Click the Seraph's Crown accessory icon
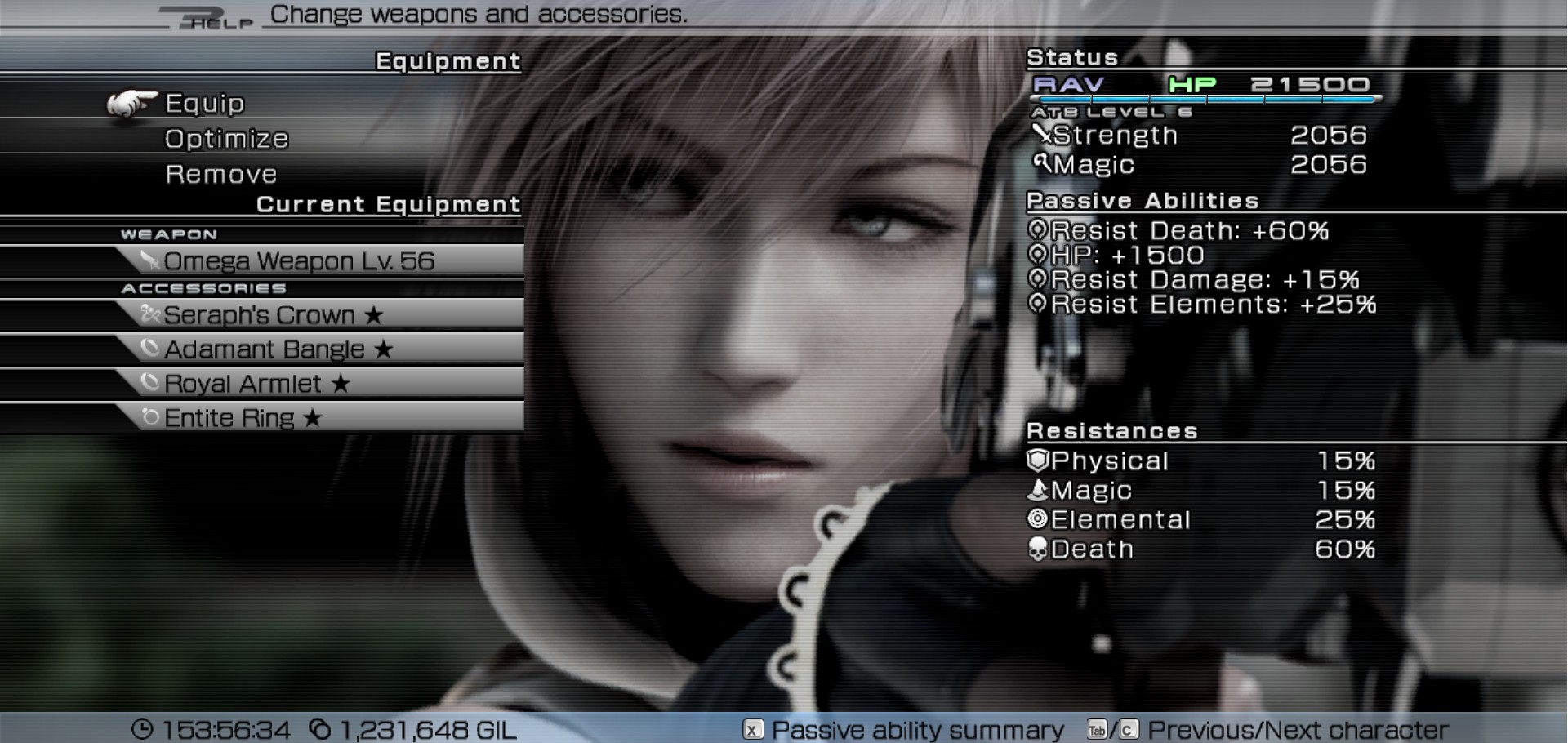1568x743 pixels. coord(149,314)
